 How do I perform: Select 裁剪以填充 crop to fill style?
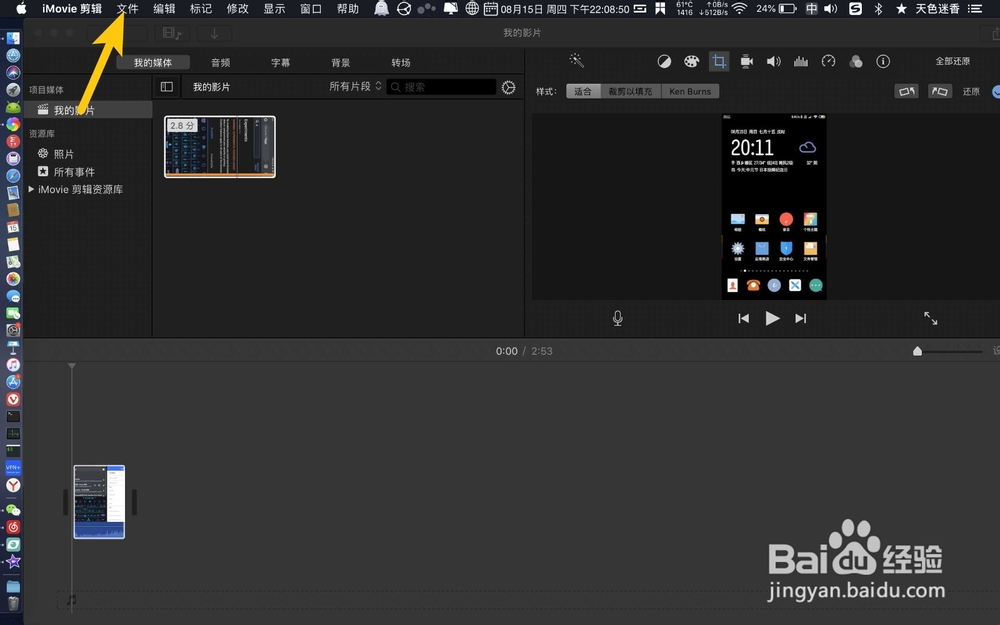click(630, 91)
